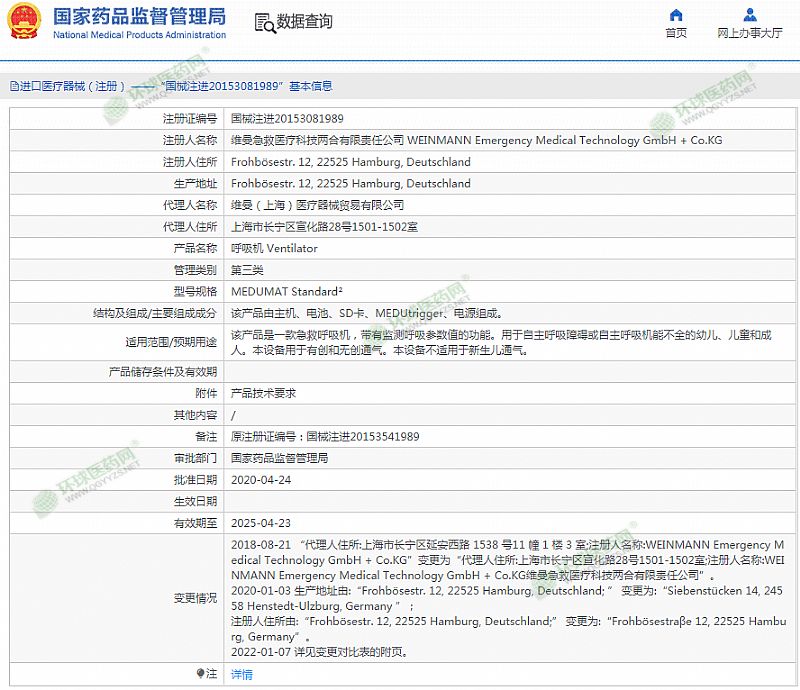Open the 详情 details link
Screen dimensions: 800x690
[242, 675]
